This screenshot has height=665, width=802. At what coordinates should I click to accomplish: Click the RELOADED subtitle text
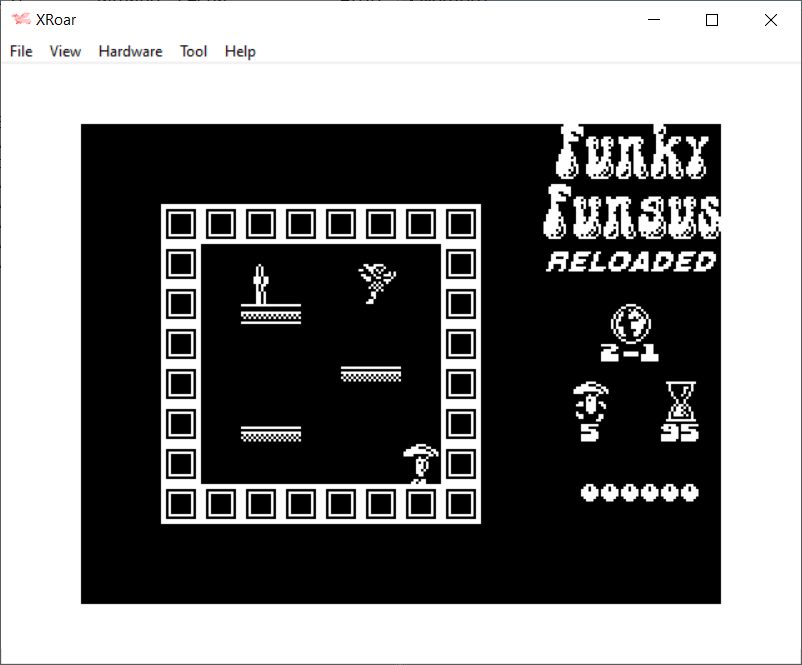coord(632,262)
